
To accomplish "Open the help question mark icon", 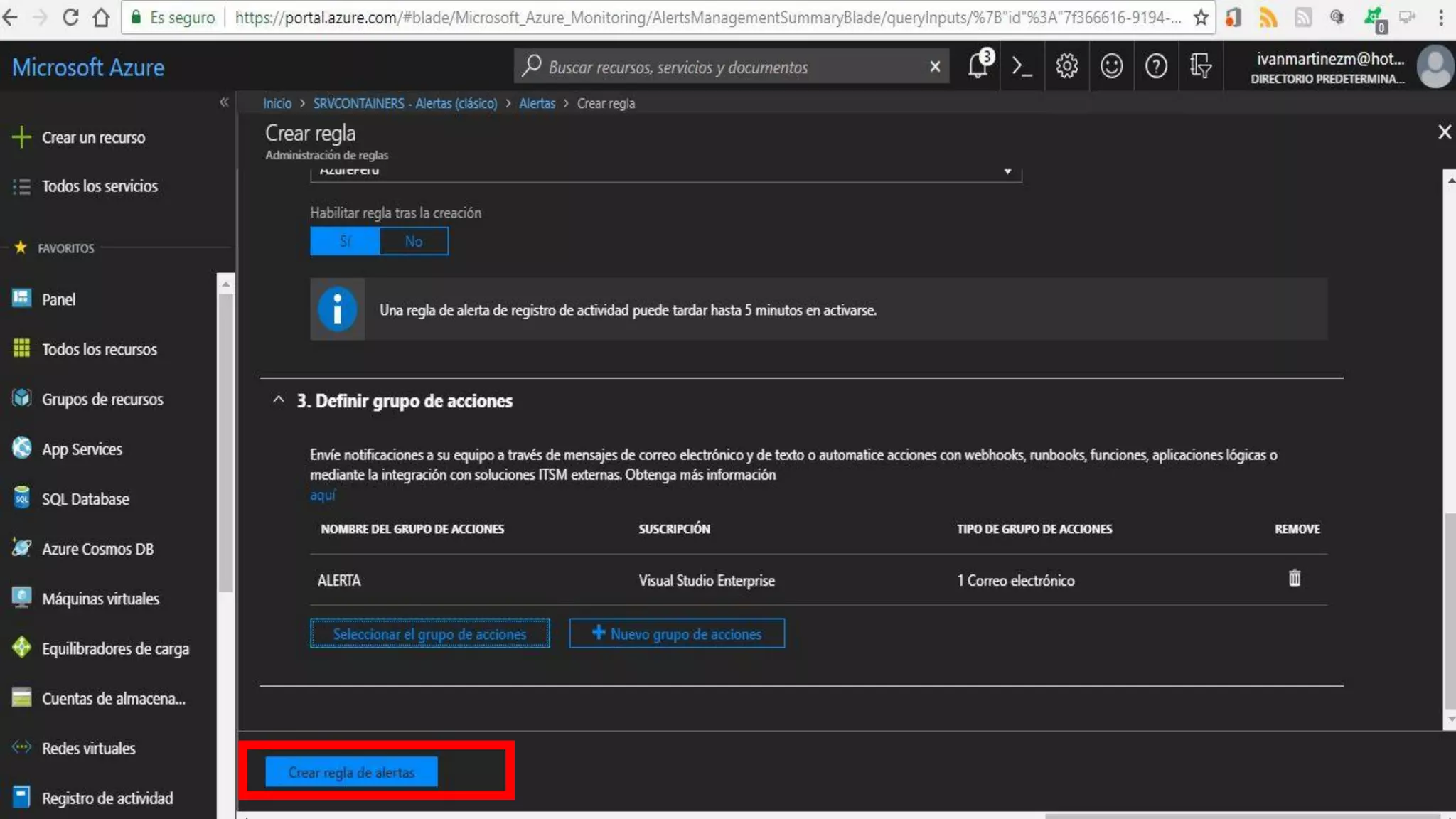I will click(1156, 67).
